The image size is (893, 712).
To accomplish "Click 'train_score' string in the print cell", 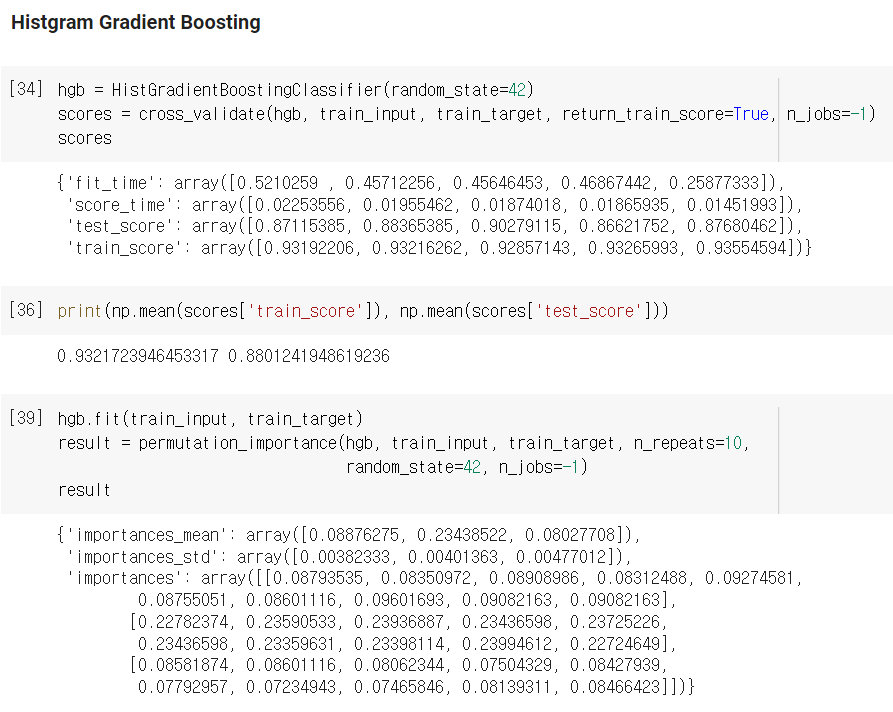I will (x=305, y=311).
